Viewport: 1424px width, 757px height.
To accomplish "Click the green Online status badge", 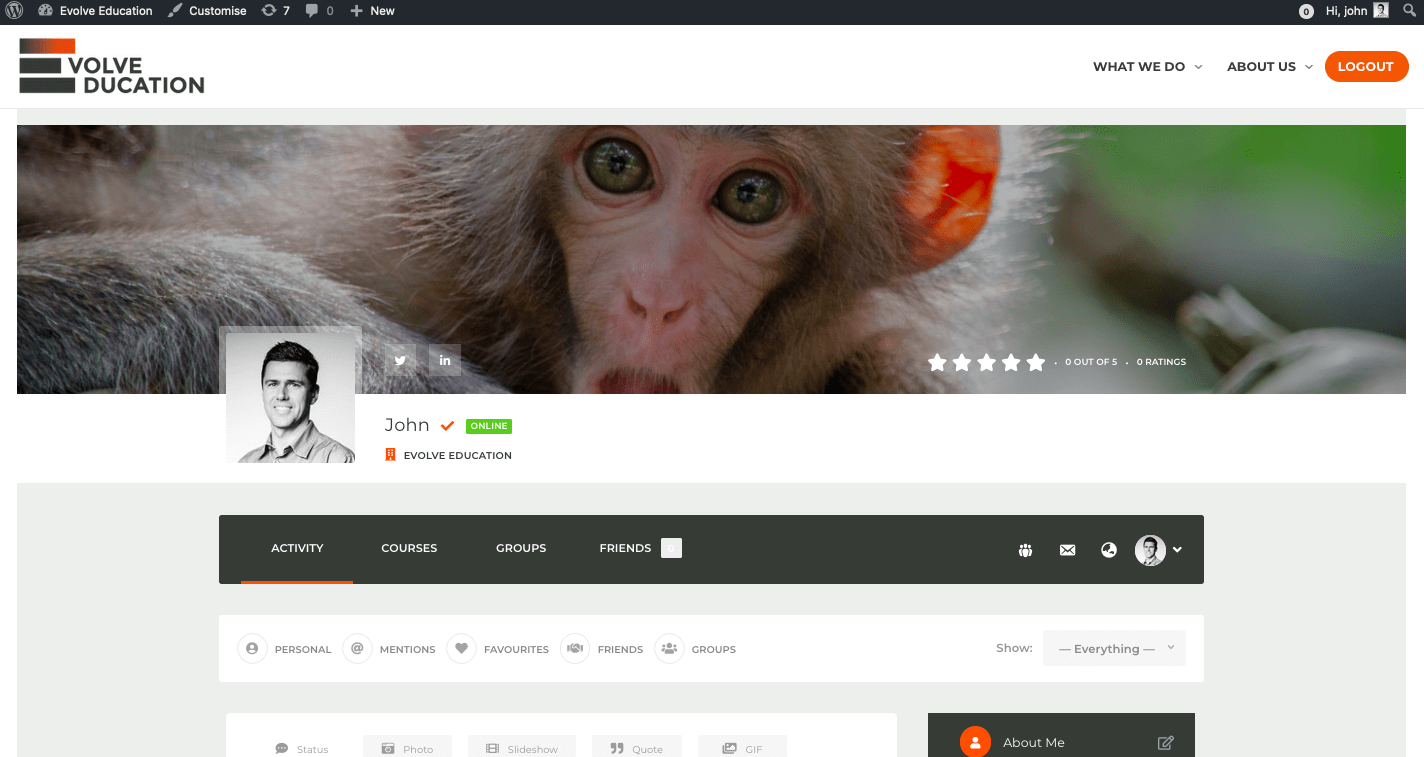I will [489, 426].
